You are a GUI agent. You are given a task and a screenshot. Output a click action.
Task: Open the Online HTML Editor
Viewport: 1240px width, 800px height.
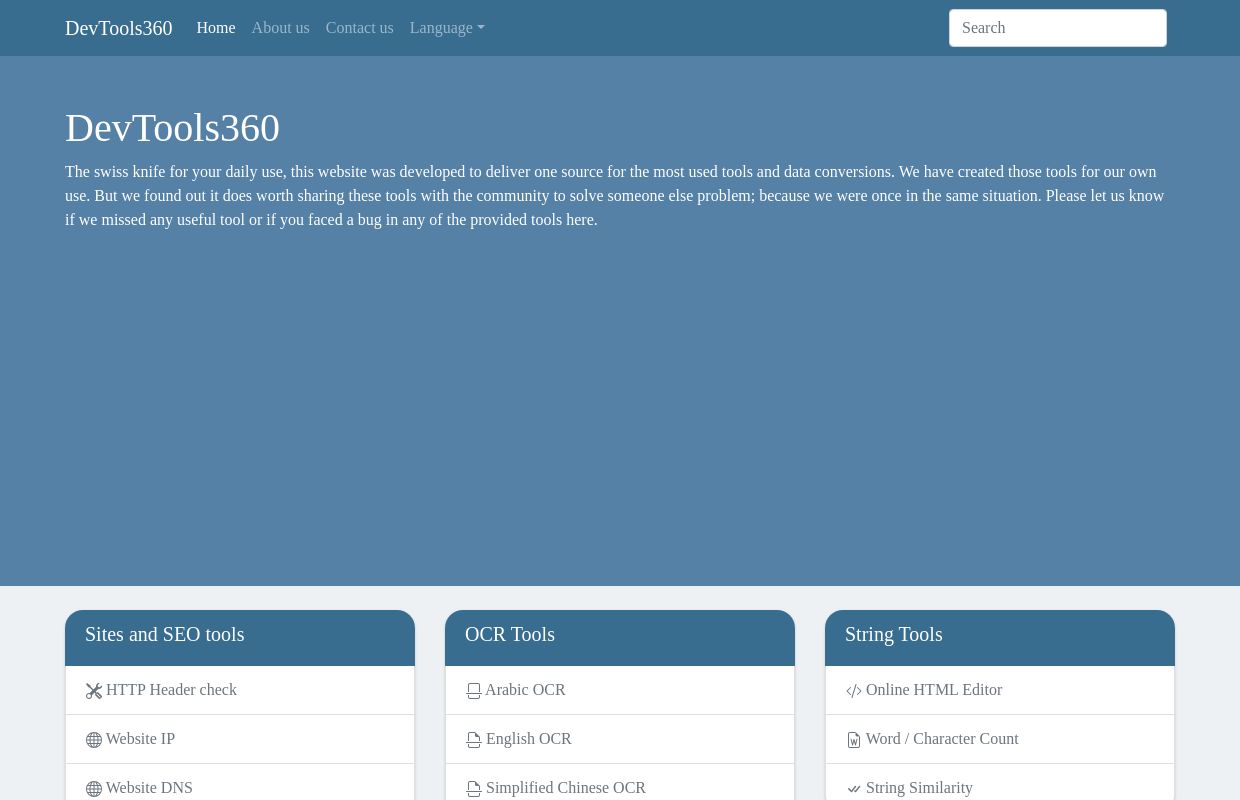[933, 689]
